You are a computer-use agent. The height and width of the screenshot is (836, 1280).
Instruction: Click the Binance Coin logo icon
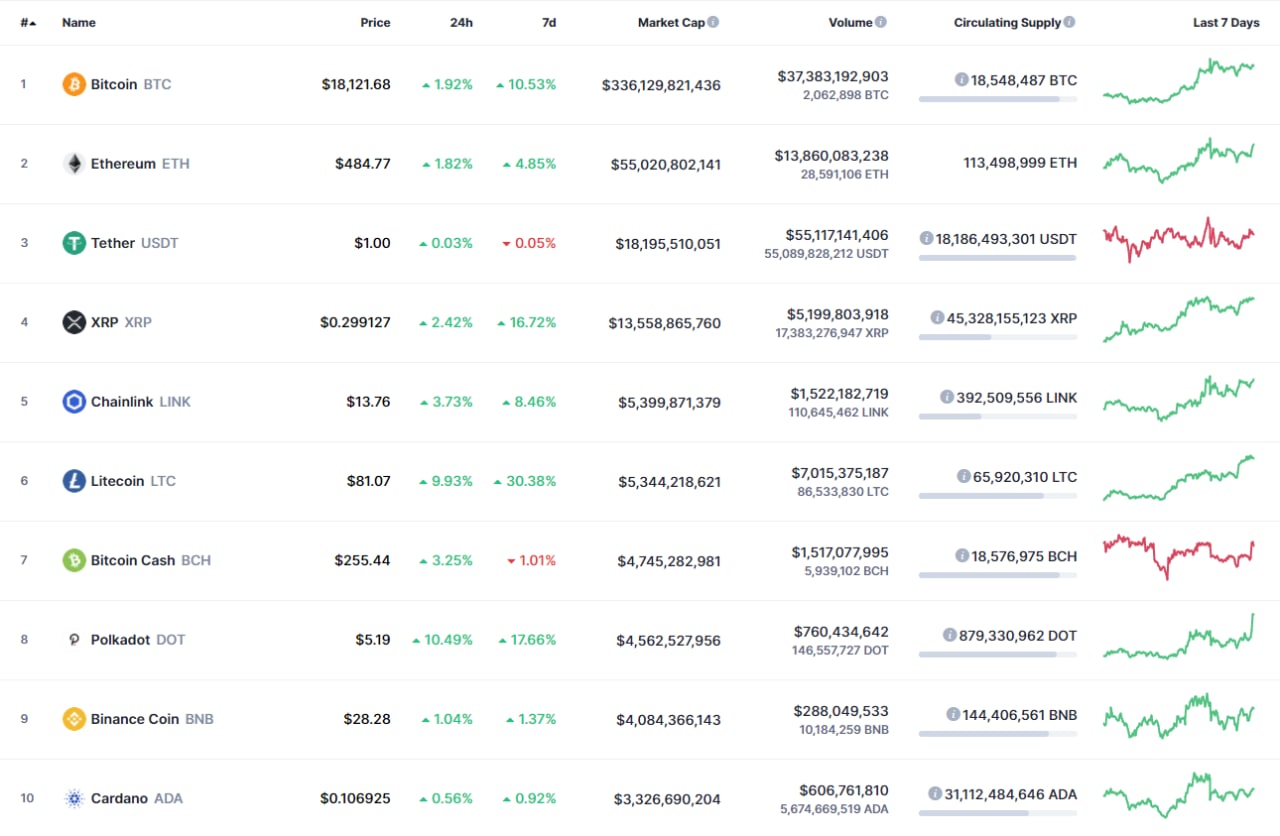pyautogui.click(x=74, y=719)
